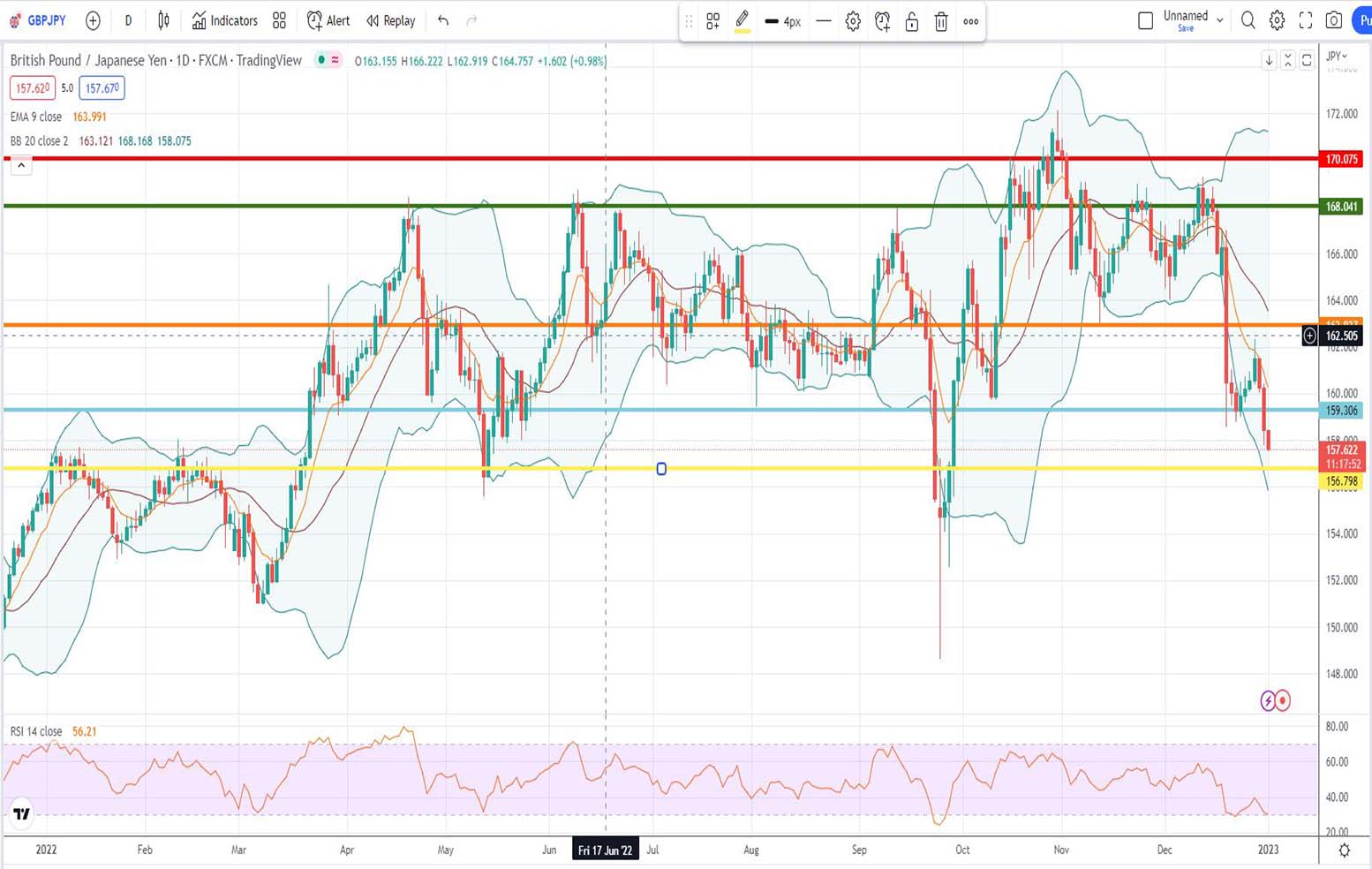Open the indicator templates grid icon

pyautogui.click(x=279, y=20)
